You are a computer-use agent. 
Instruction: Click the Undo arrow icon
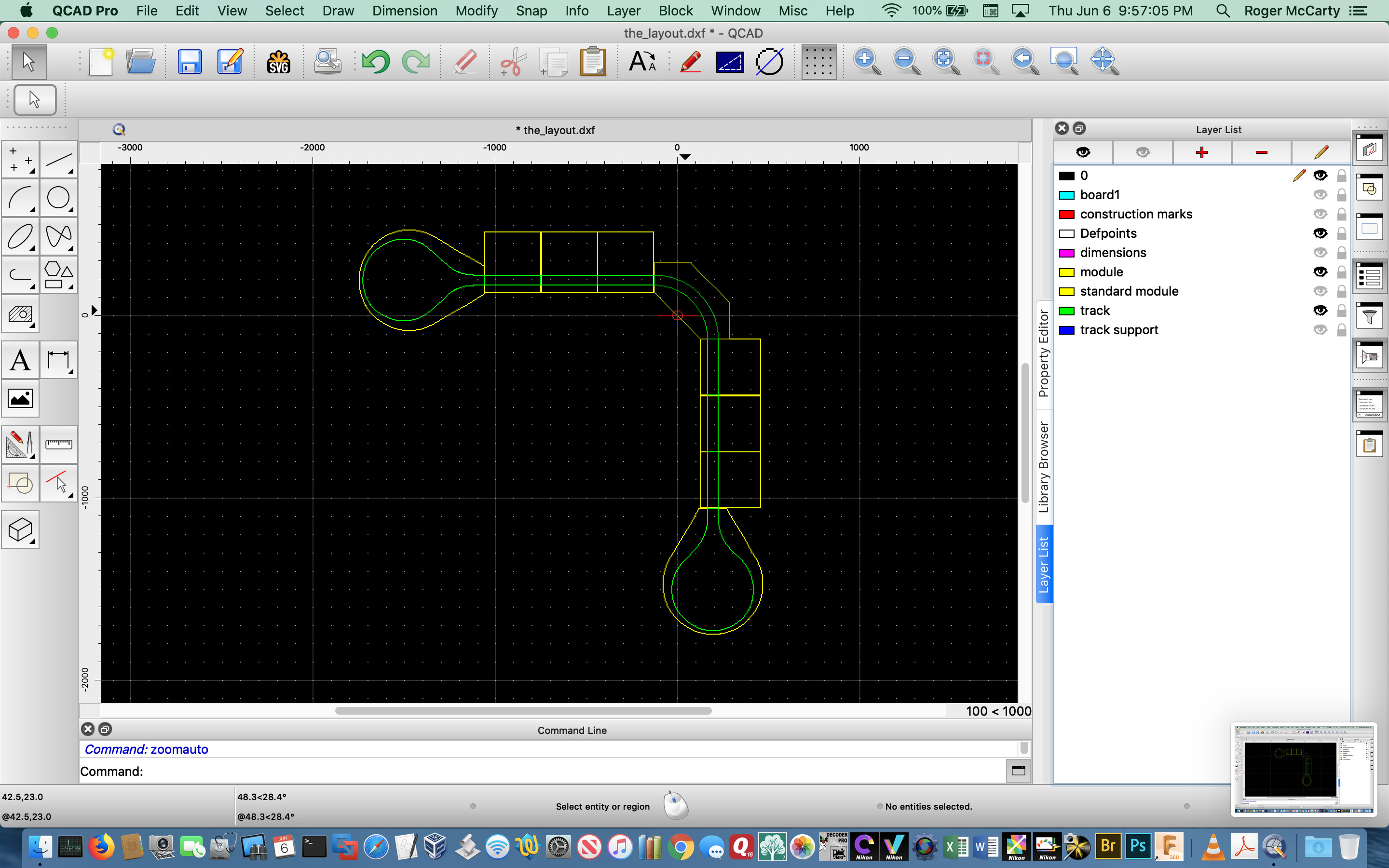(376, 61)
